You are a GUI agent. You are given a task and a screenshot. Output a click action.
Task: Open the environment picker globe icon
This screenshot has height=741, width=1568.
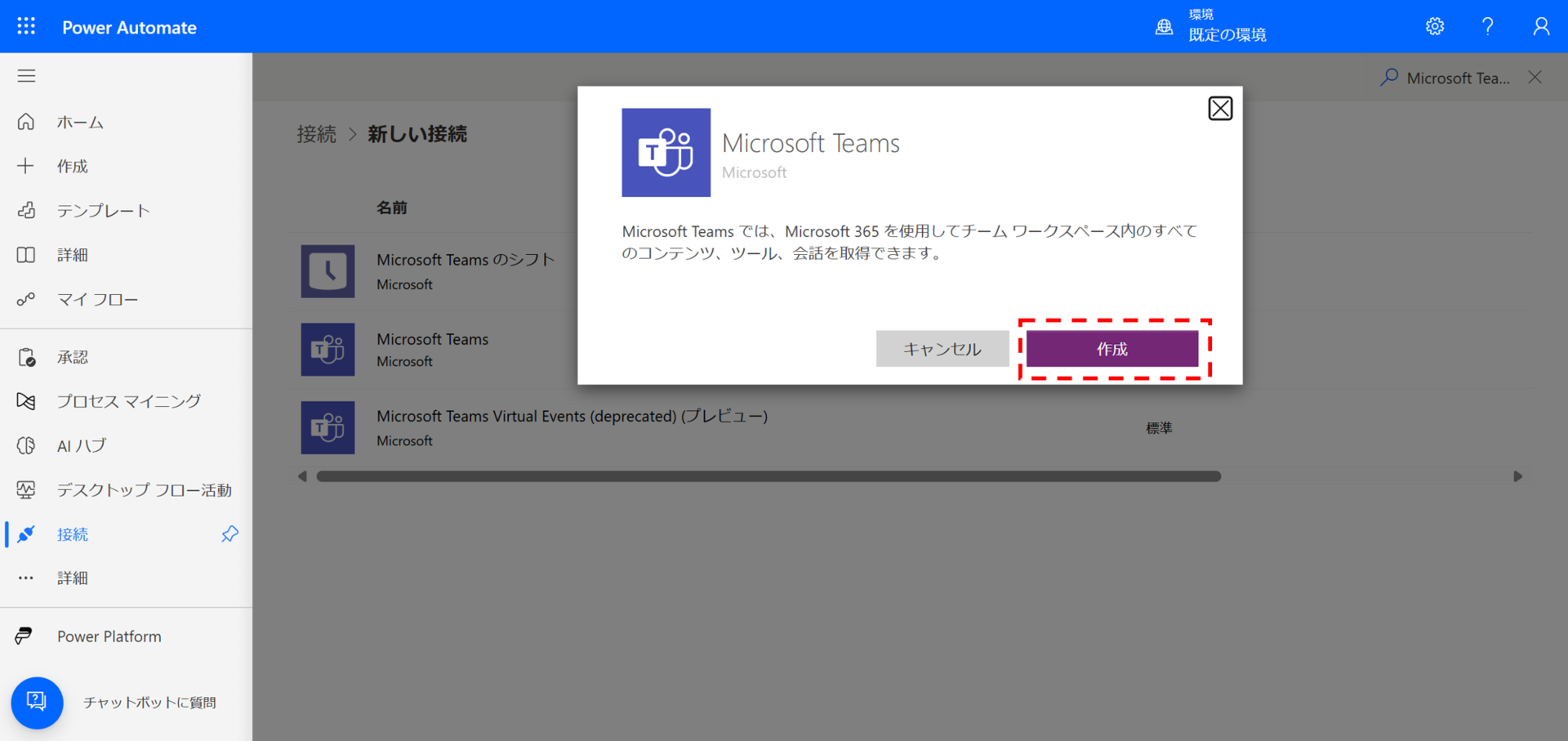pos(1164,27)
